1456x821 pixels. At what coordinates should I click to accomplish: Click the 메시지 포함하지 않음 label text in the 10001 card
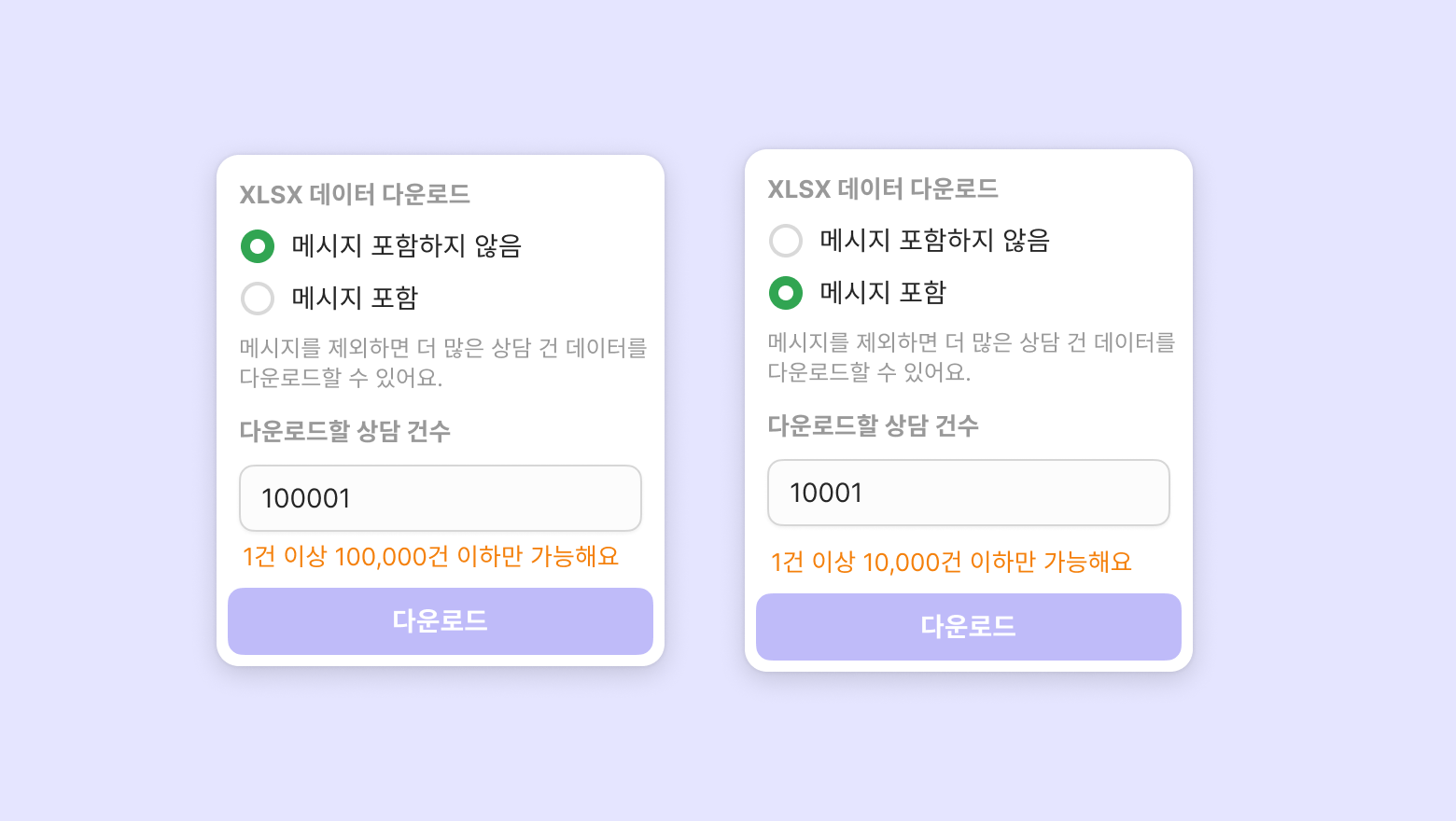[x=934, y=241]
